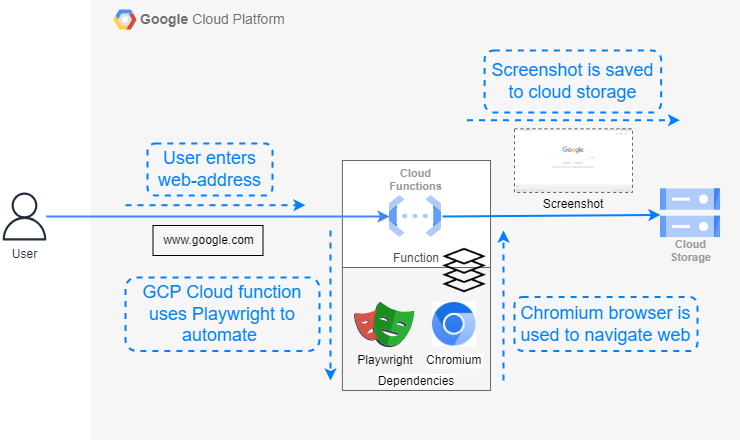Click the Google Cloud Platform title text
Image resolution: width=740 pixels, height=440 pixels.
[x=212, y=19]
